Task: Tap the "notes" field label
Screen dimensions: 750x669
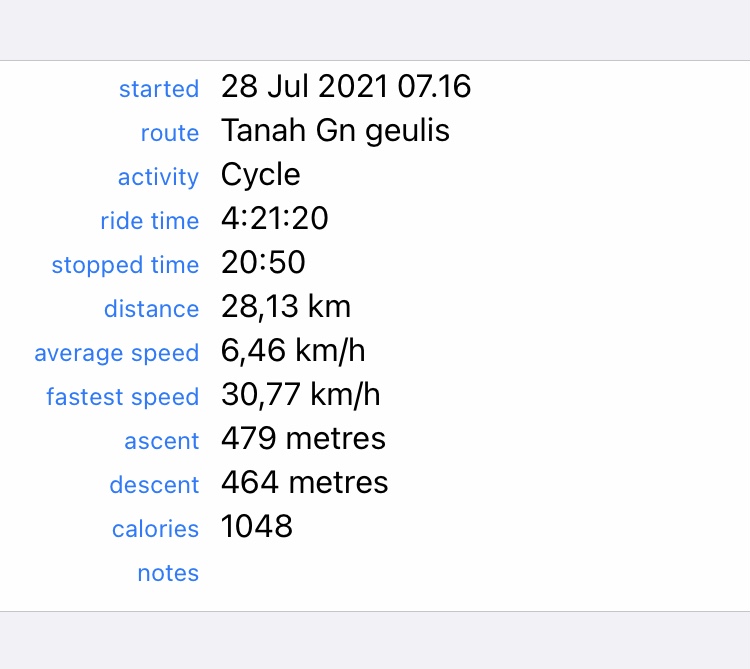Action: pyautogui.click(x=168, y=573)
